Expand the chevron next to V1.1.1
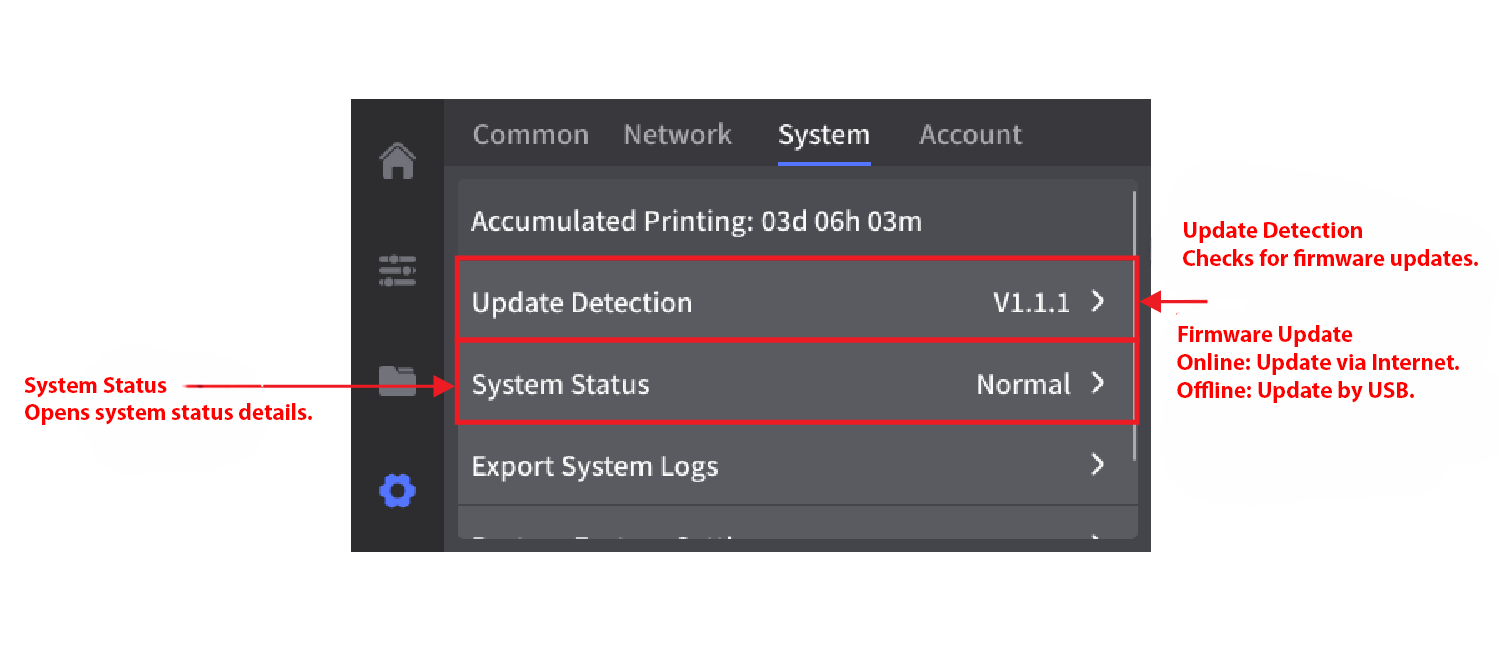 1097,299
